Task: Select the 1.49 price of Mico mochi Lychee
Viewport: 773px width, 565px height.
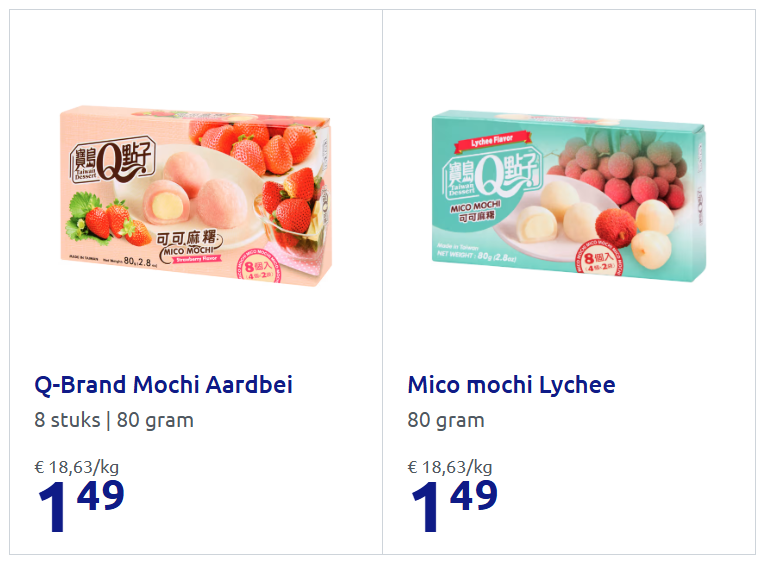Action: tap(453, 505)
